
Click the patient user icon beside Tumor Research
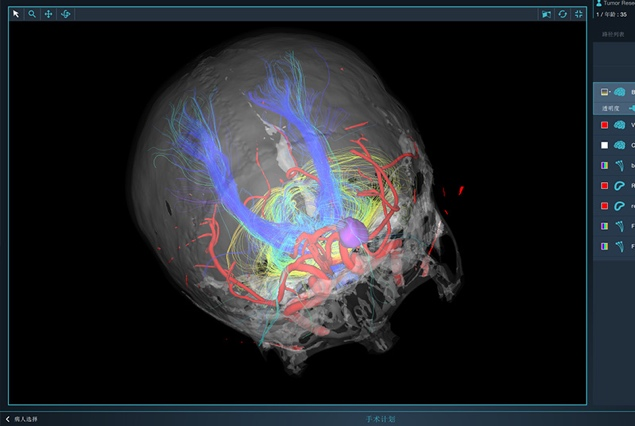tap(599, 4)
